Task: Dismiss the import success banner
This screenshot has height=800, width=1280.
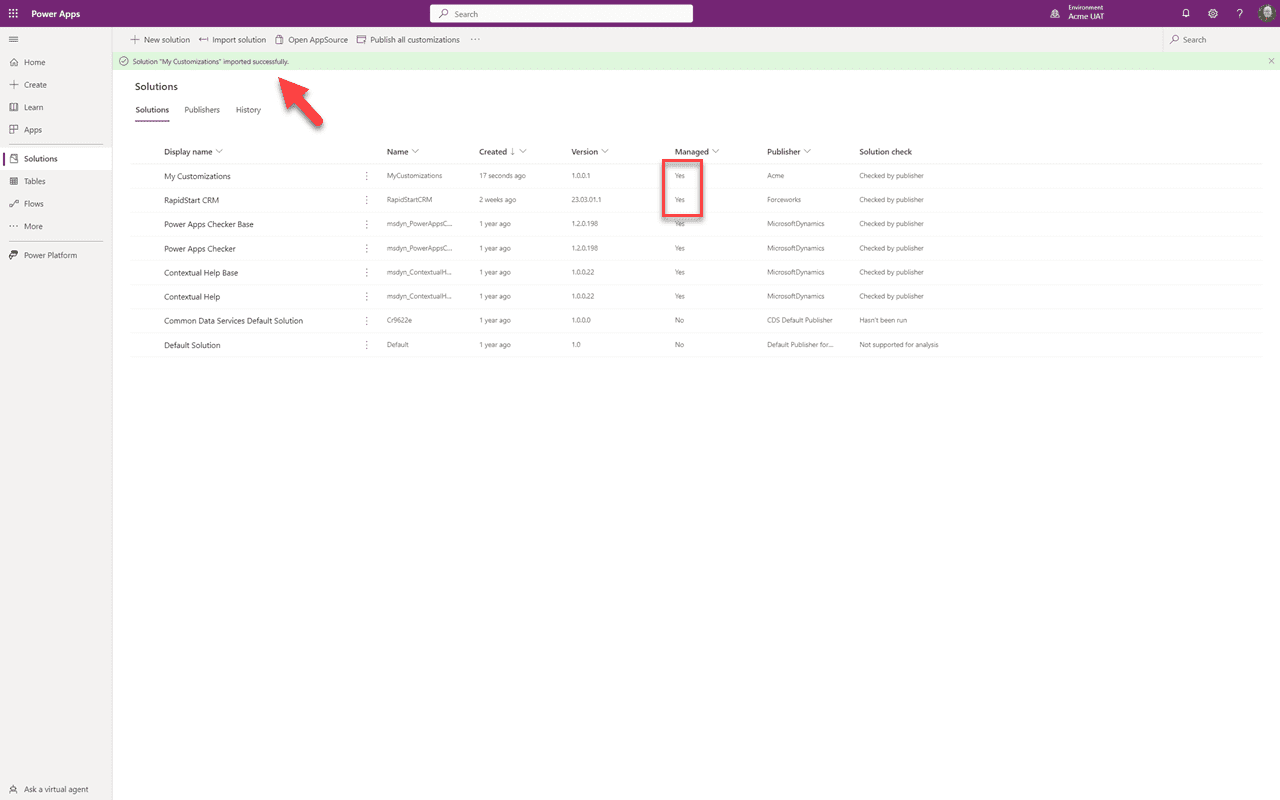Action: coord(1270,60)
